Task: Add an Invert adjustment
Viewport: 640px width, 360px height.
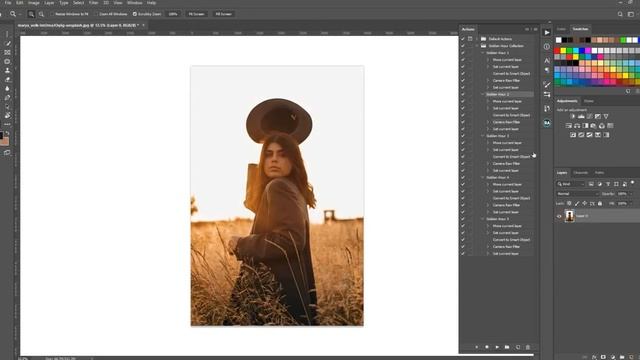Action: tap(573, 135)
